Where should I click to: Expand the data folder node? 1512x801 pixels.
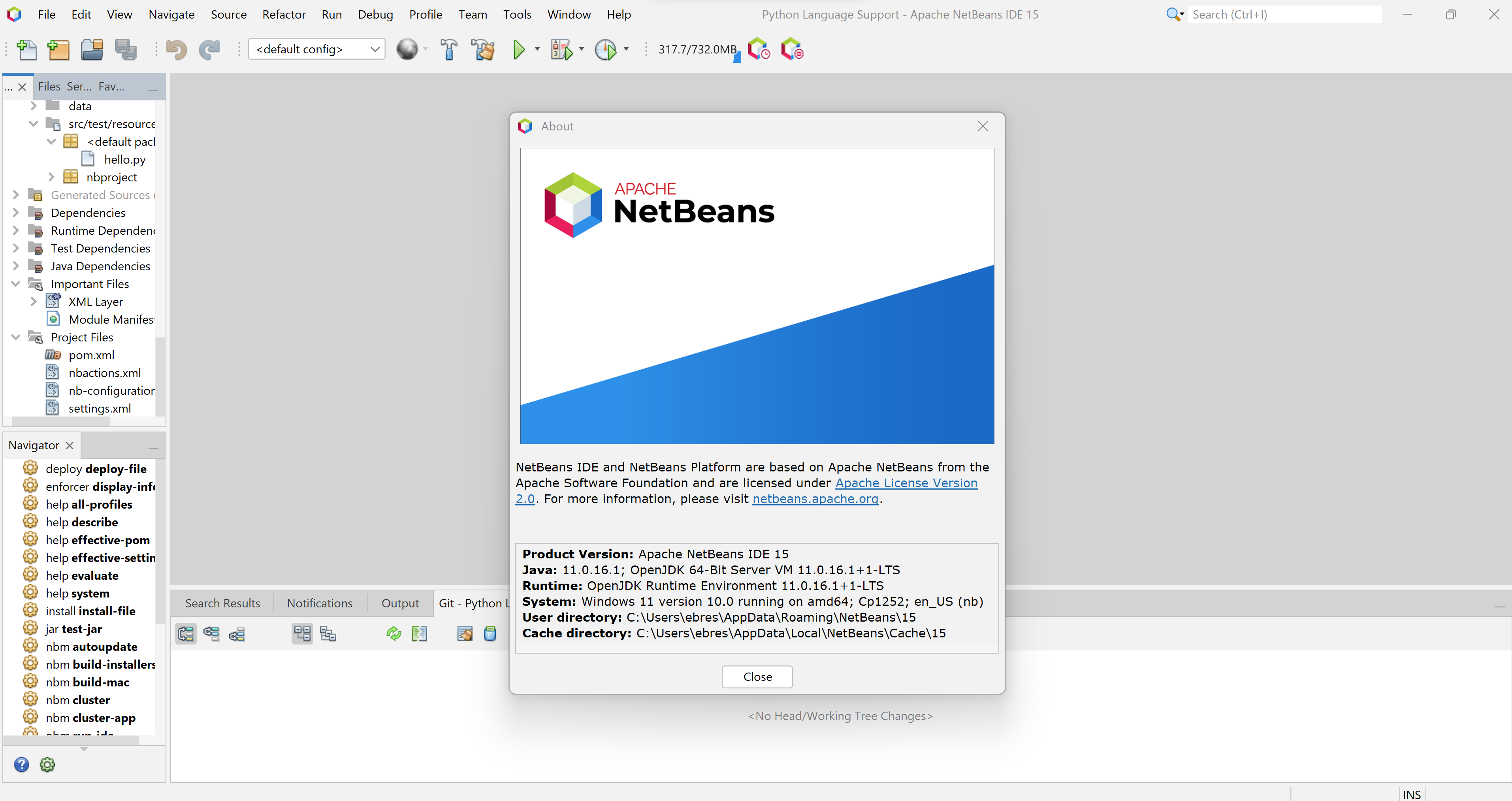tap(34, 106)
